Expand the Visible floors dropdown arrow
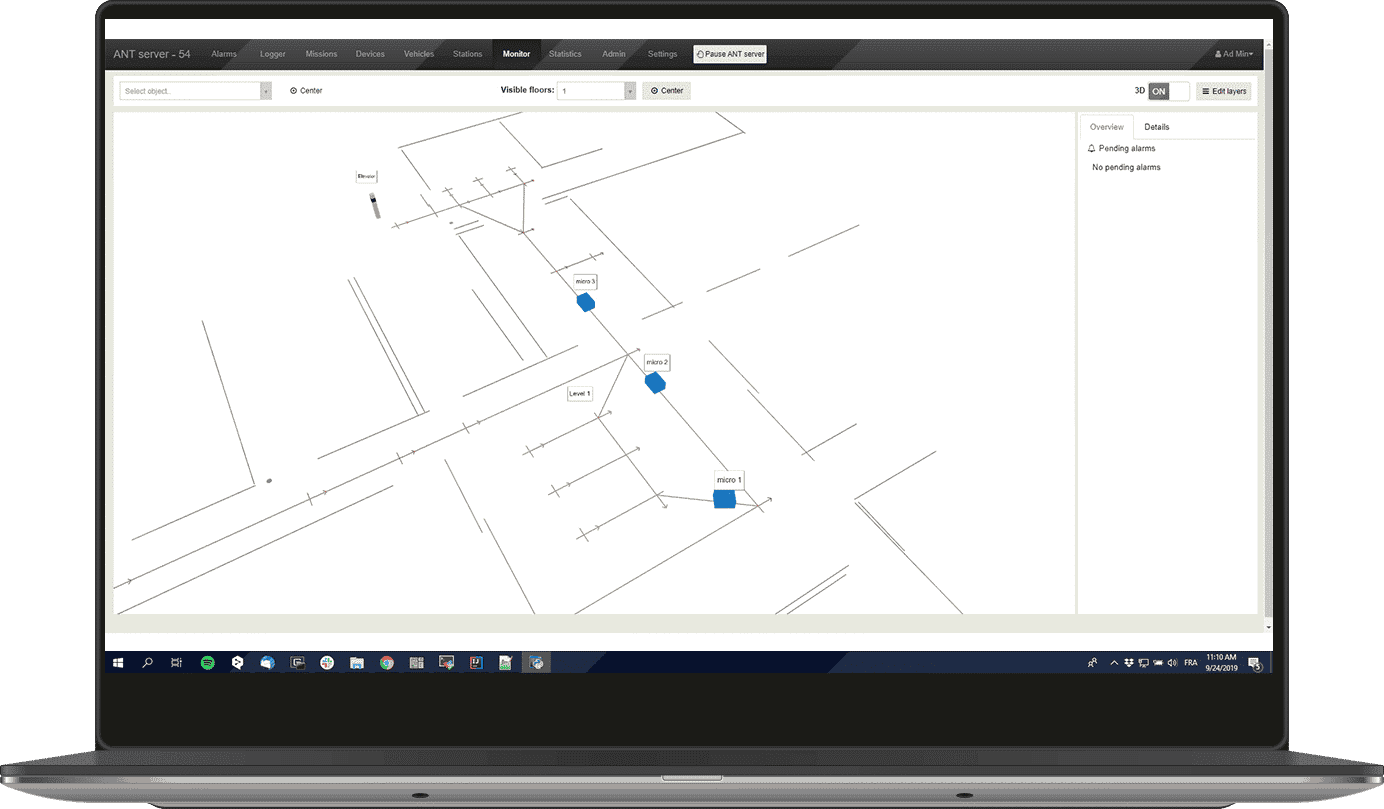The image size is (1384, 809). tap(630, 91)
